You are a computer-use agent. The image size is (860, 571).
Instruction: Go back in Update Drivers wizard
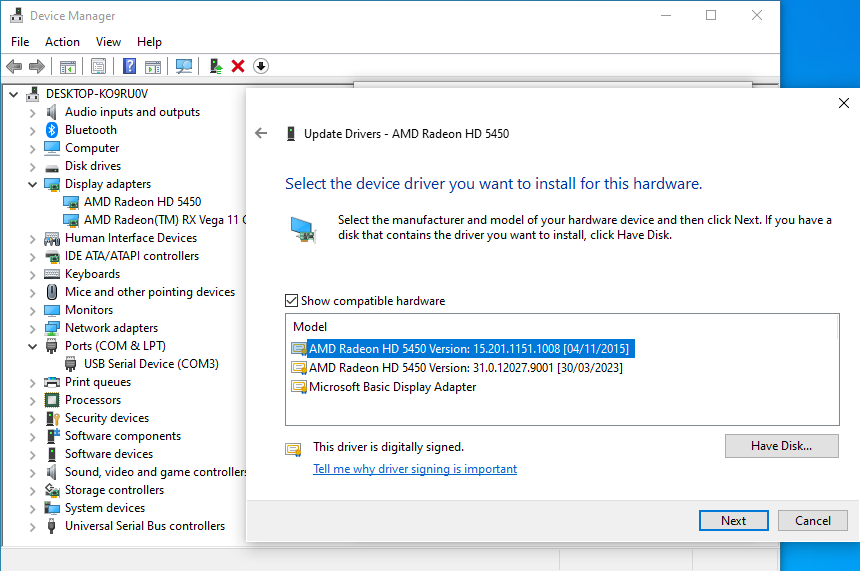(261, 133)
